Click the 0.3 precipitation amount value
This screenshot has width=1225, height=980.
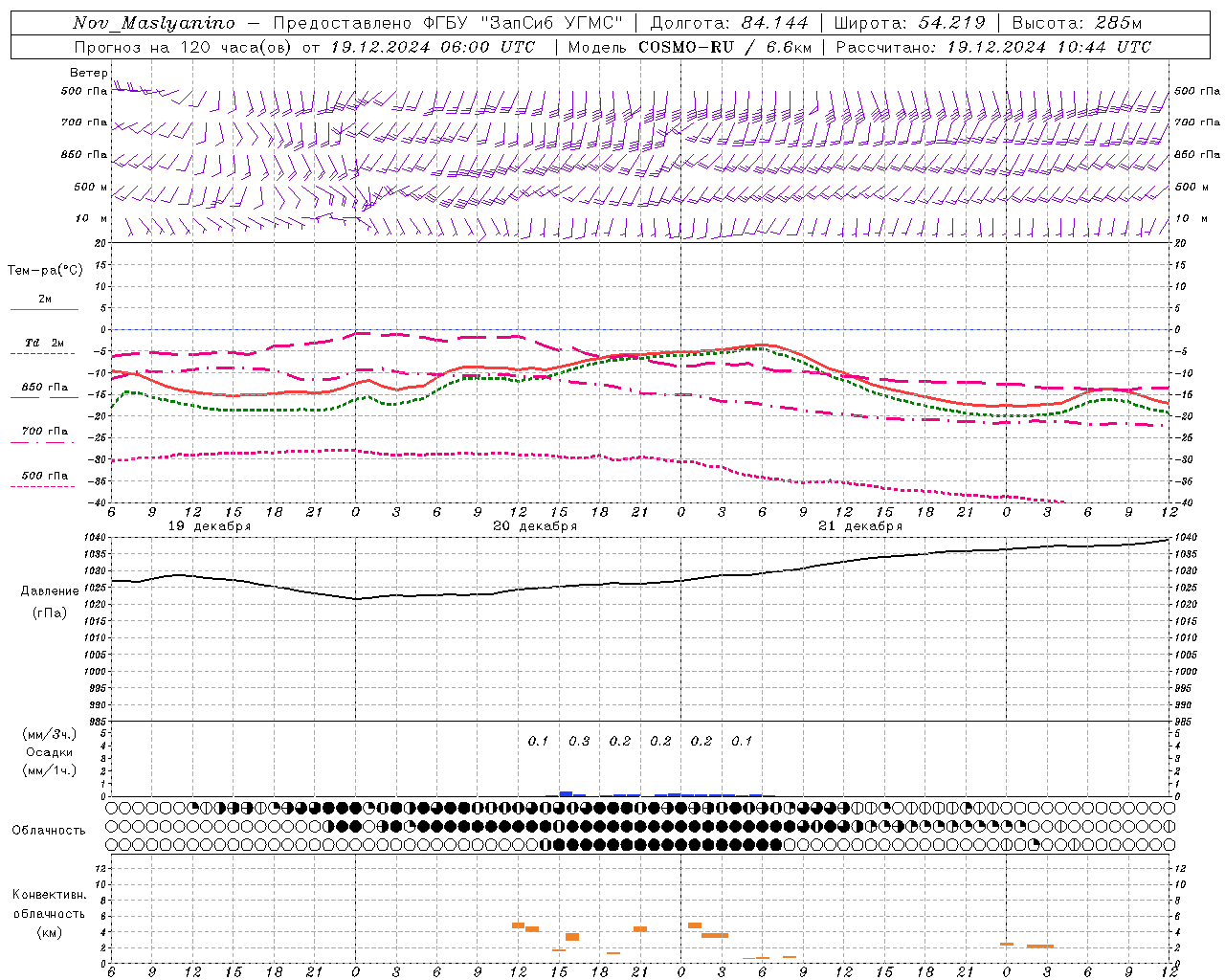tap(579, 741)
